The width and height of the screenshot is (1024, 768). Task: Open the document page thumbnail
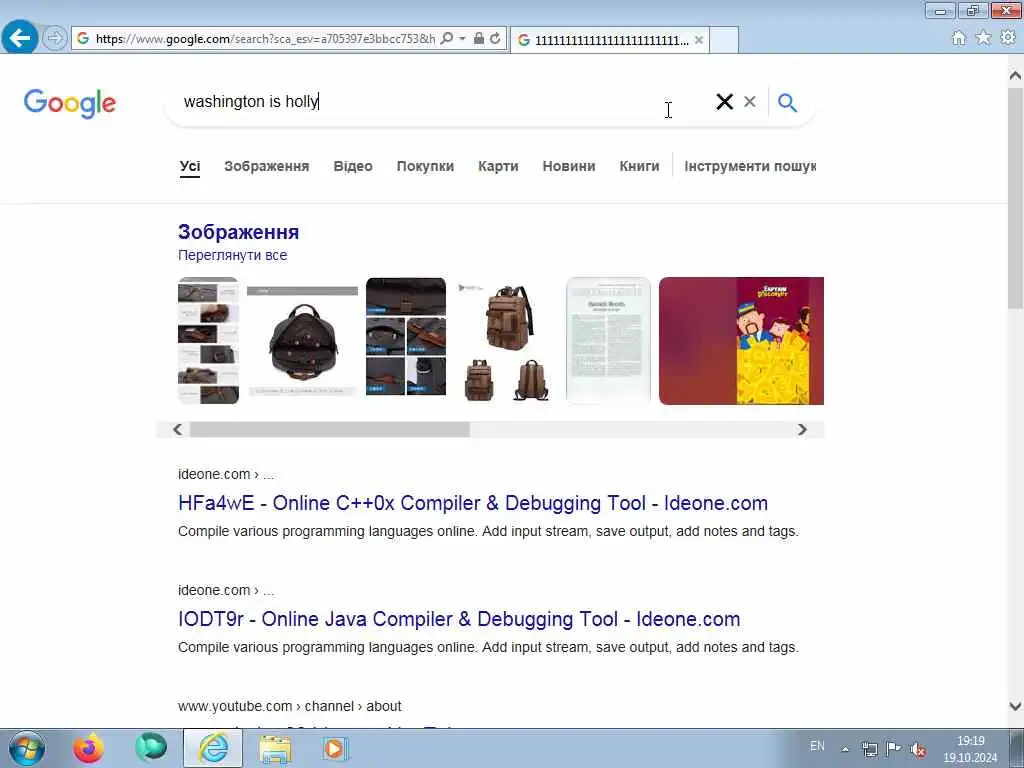[x=608, y=340]
